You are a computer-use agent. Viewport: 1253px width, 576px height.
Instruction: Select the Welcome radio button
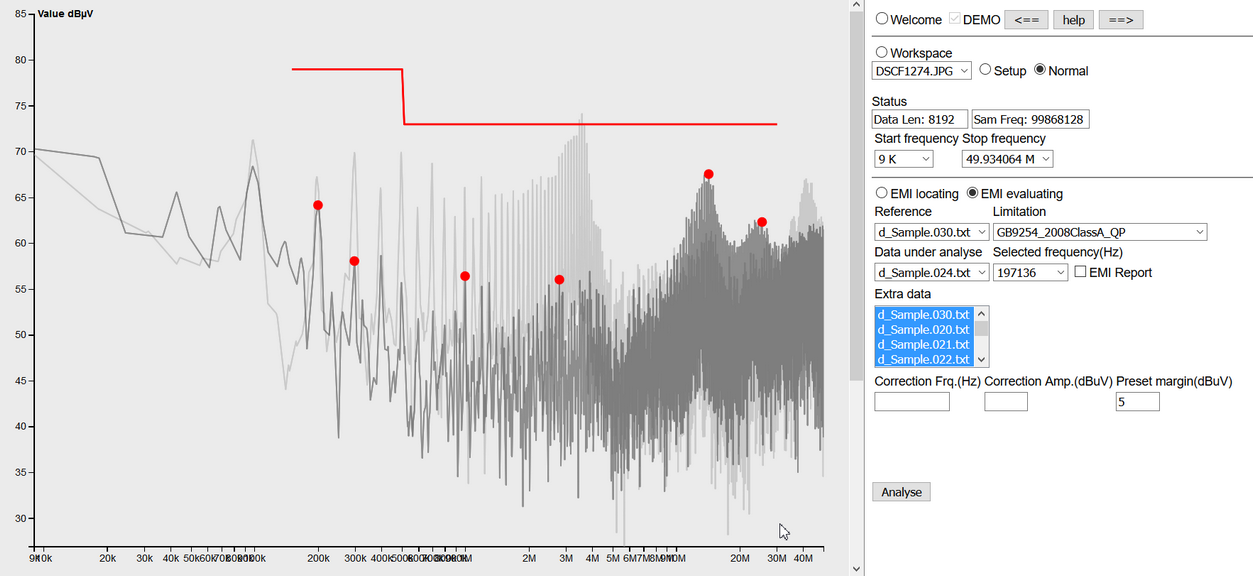tap(882, 19)
